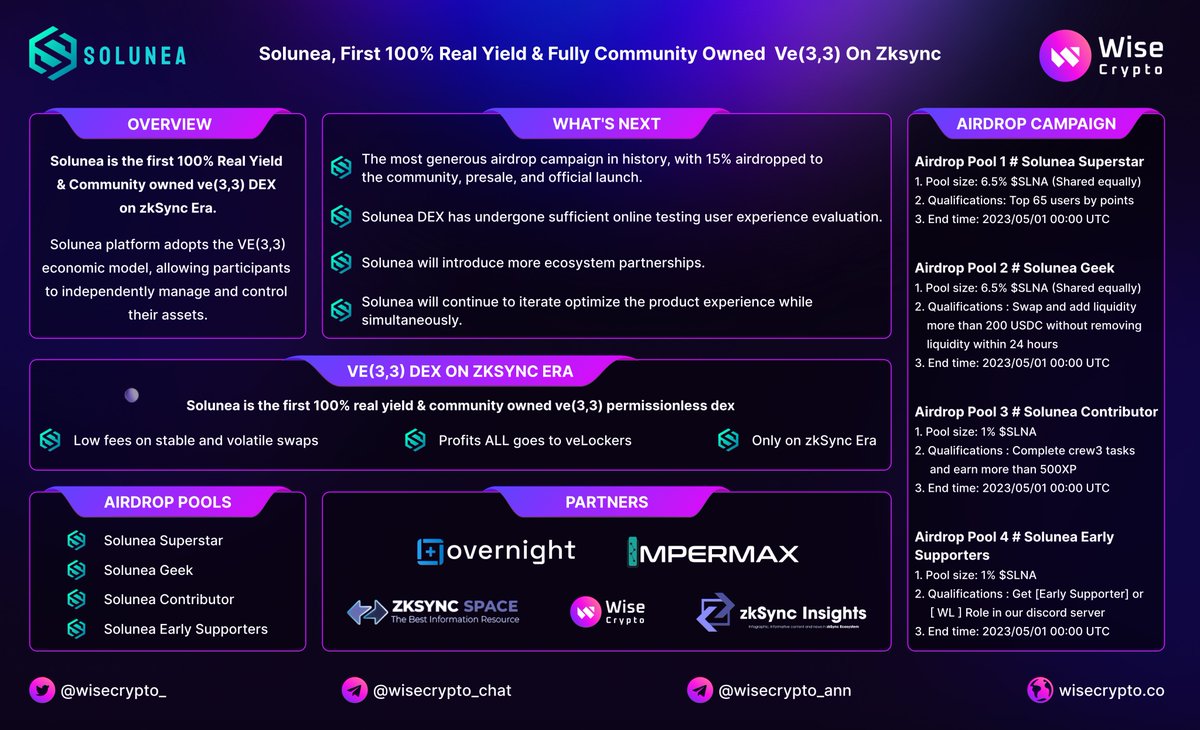Select the WHAT'S NEXT section header
This screenshot has height=730, width=1200.
coord(606,124)
